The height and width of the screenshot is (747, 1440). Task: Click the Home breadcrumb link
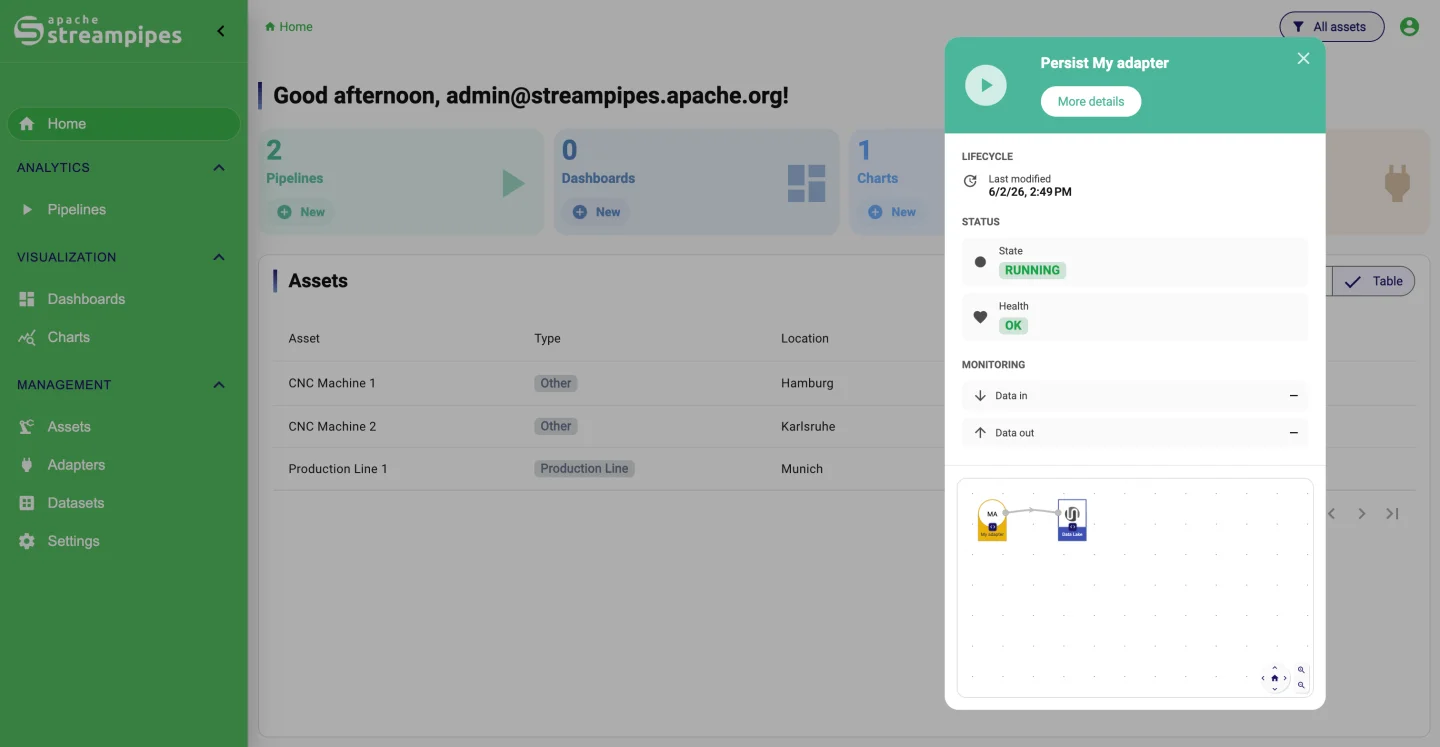coord(289,27)
